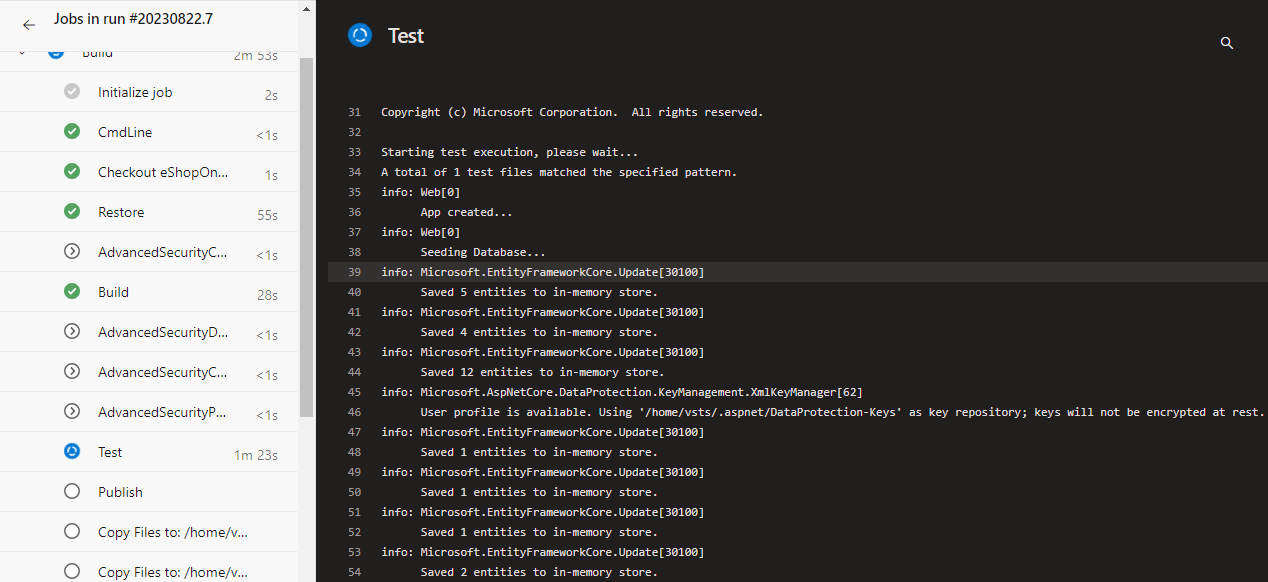Click the success icon next to Restore
Image resolution: width=1268 pixels, height=582 pixels.
[72, 211]
